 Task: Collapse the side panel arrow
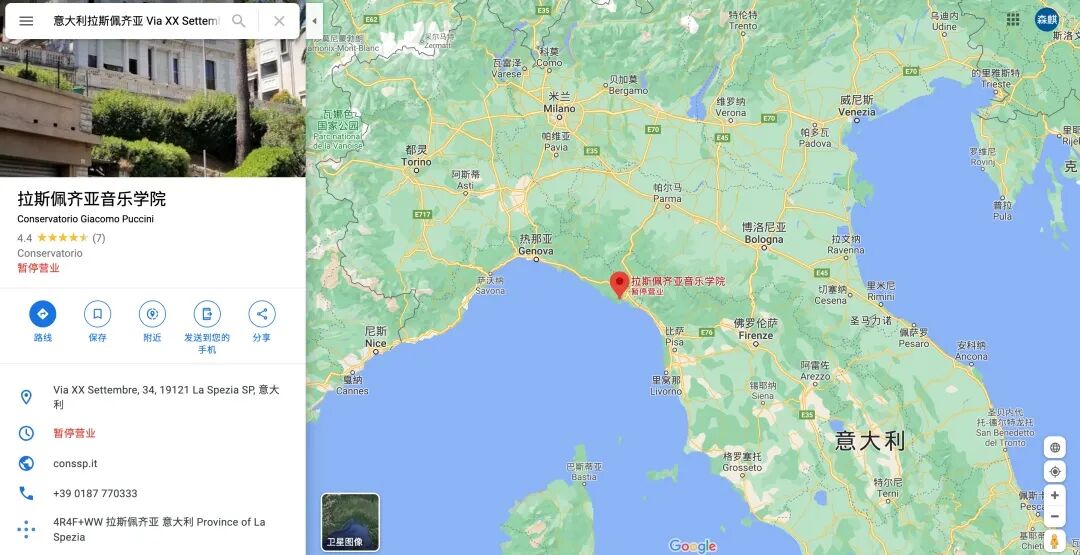(314, 21)
